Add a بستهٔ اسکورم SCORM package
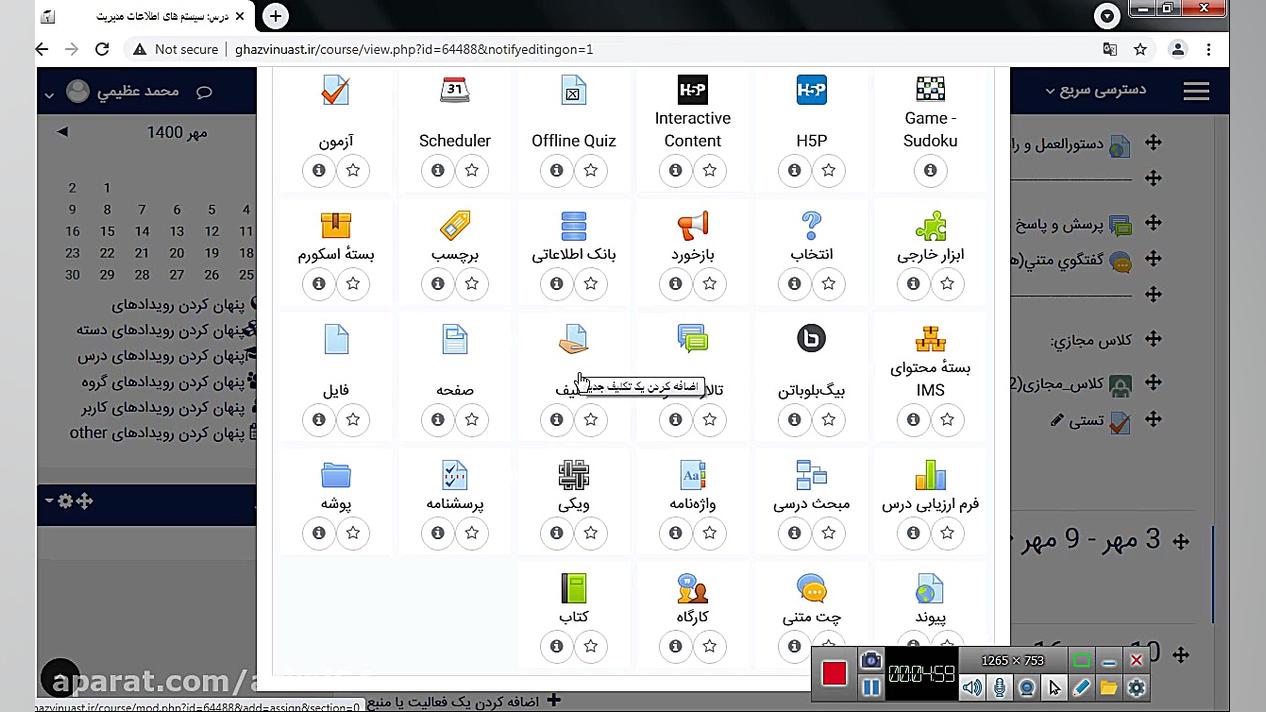 tap(336, 226)
